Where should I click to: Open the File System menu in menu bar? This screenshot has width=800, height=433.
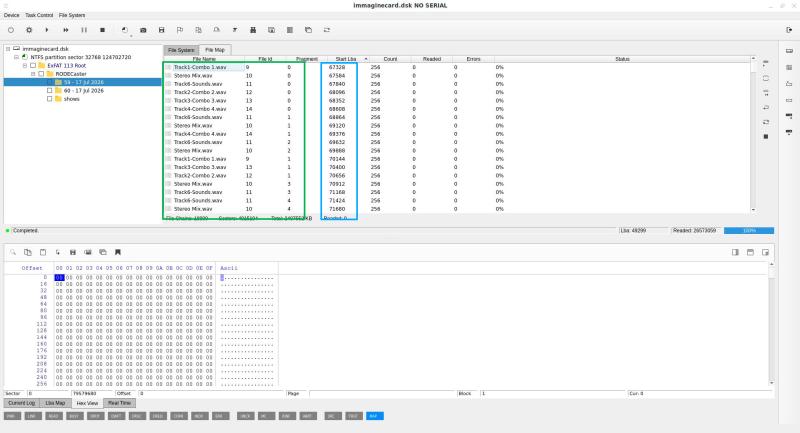(72, 15)
